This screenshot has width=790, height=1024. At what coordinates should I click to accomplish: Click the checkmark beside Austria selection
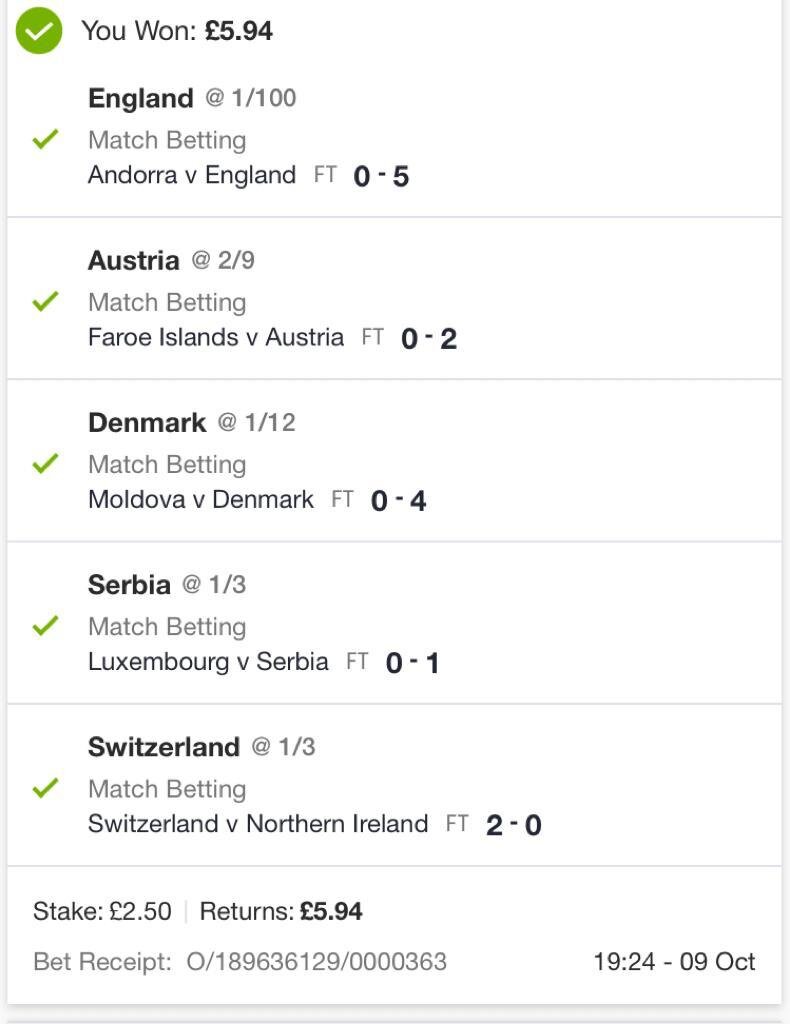[x=46, y=301]
